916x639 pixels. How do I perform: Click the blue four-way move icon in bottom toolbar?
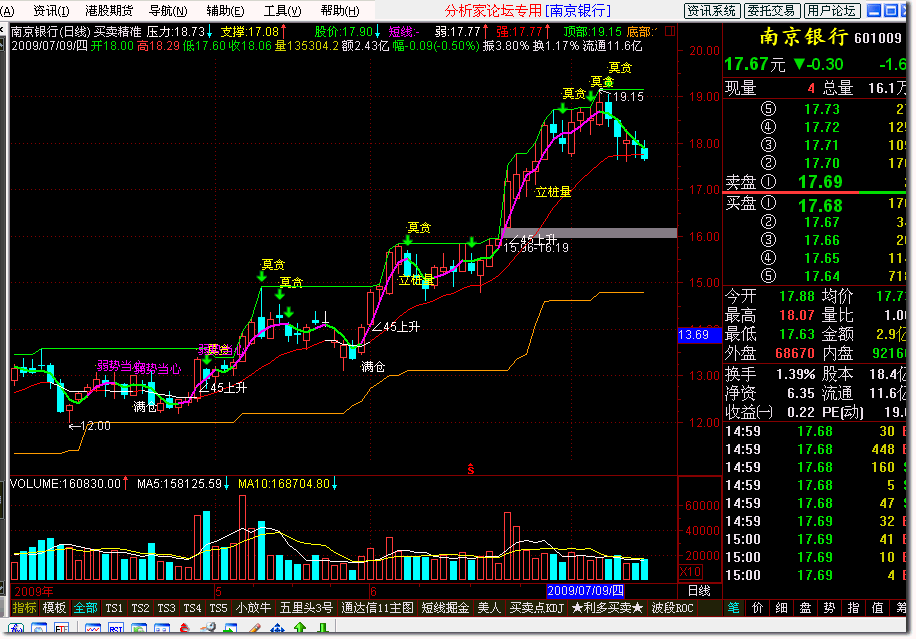click(277, 629)
